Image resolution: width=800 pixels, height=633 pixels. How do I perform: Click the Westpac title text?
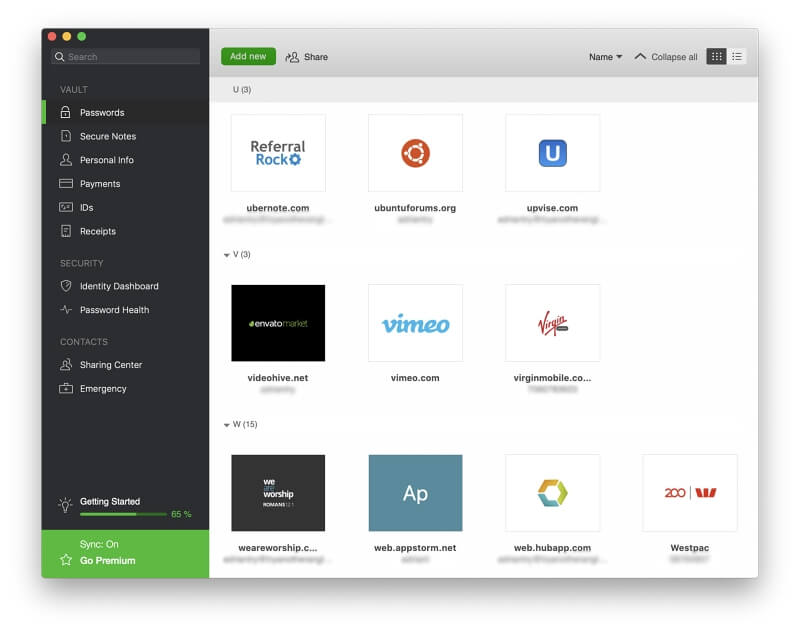click(689, 548)
